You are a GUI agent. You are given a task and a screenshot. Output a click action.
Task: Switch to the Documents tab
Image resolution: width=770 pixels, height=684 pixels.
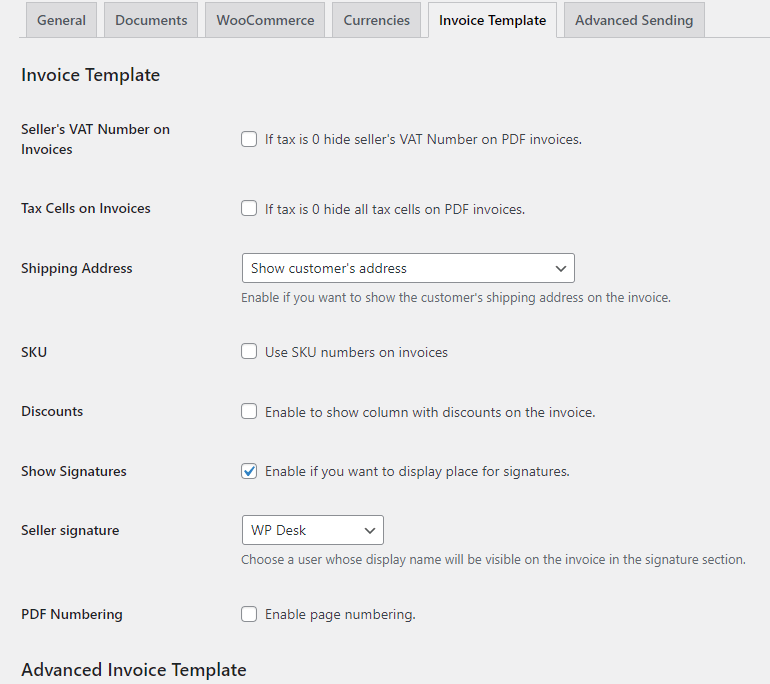pos(151,20)
